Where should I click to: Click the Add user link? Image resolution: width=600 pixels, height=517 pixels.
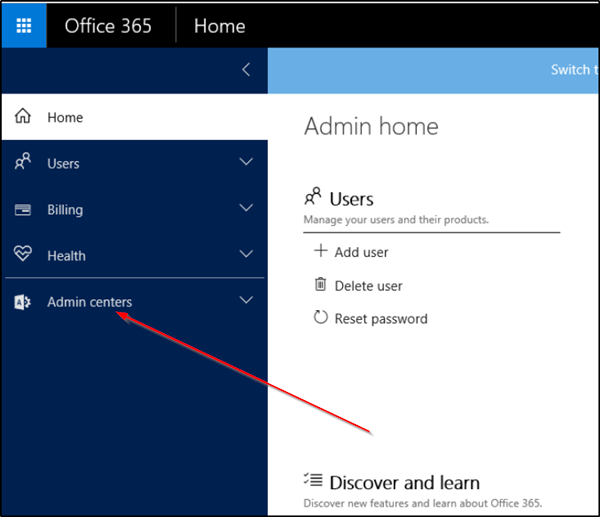click(361, 253)
